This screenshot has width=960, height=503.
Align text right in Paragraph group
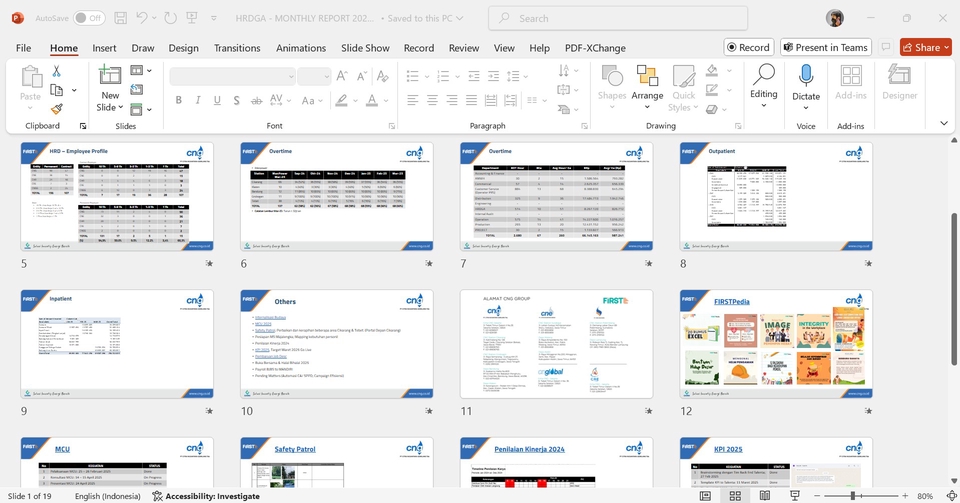[x=452, y=100]
